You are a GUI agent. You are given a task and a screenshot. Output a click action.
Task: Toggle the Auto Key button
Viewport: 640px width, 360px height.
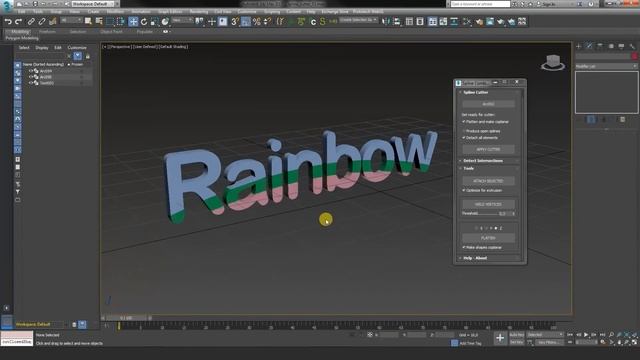coord(517,335)
